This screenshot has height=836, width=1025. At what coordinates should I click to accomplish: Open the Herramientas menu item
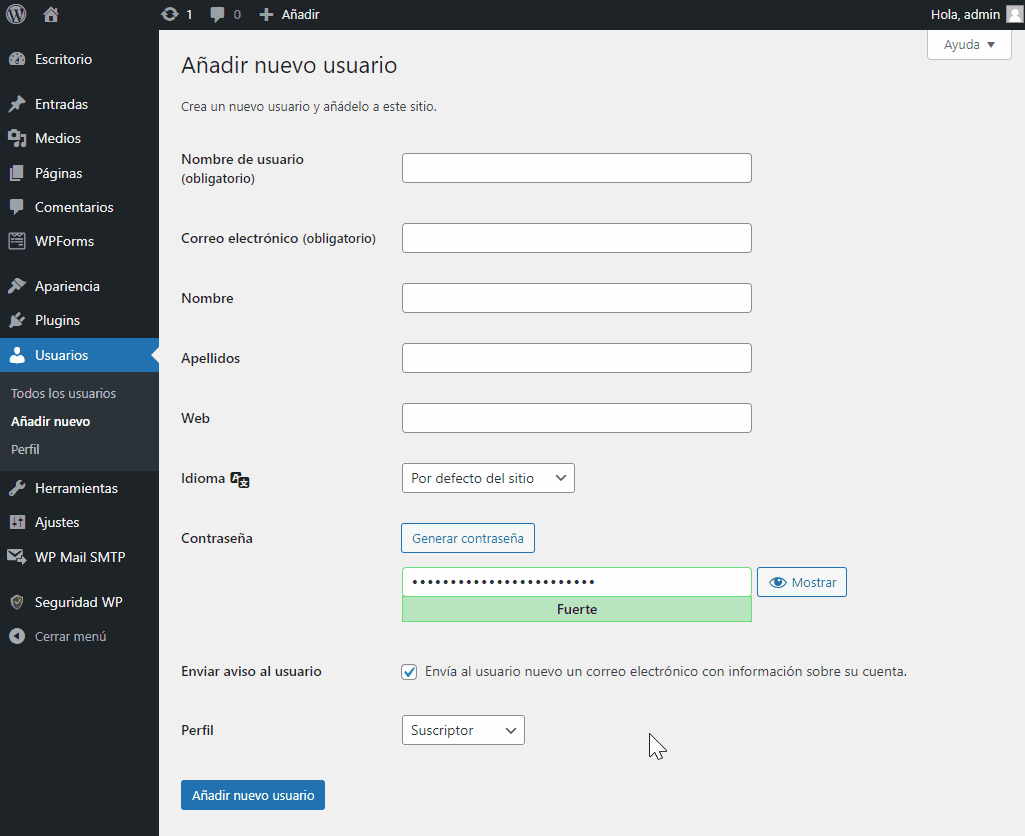76,488
